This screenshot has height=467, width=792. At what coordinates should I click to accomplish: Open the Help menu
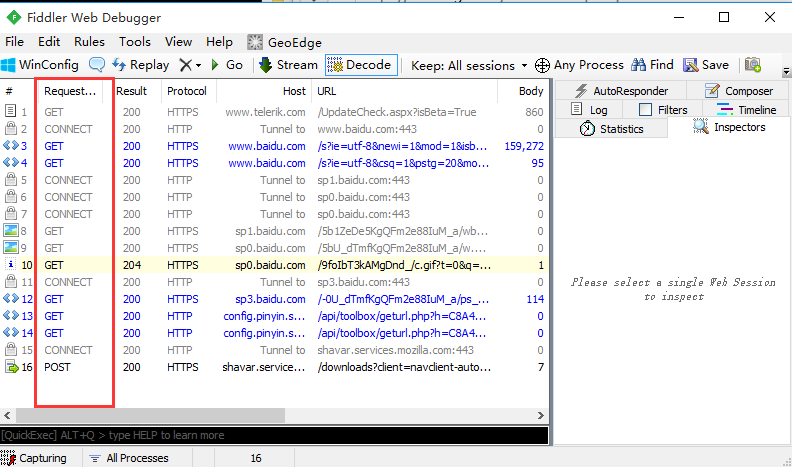pos(219,42)
